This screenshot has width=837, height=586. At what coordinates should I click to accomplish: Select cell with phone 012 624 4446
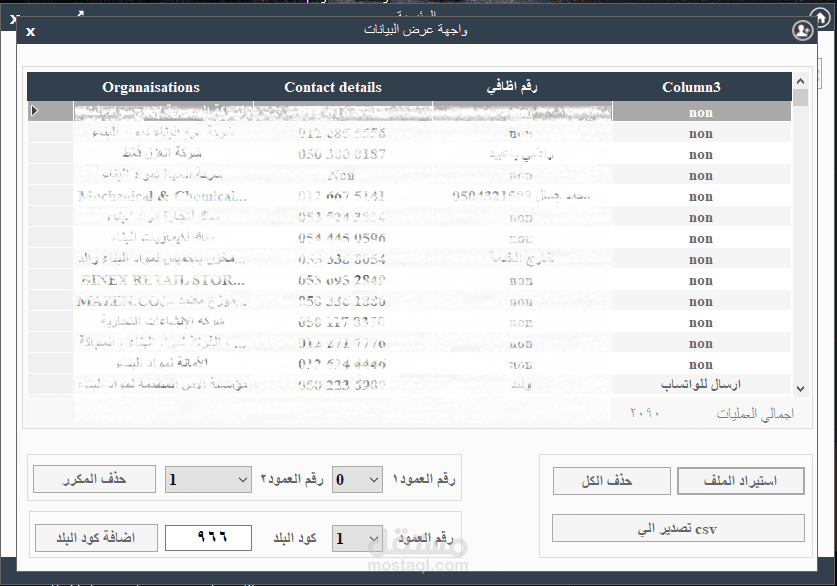pyautogui.click(x=343, y=364)
